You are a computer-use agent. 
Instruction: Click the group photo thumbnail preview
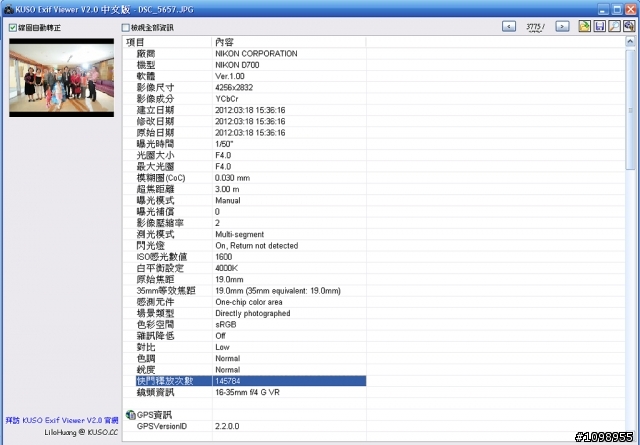coord(62,78)
